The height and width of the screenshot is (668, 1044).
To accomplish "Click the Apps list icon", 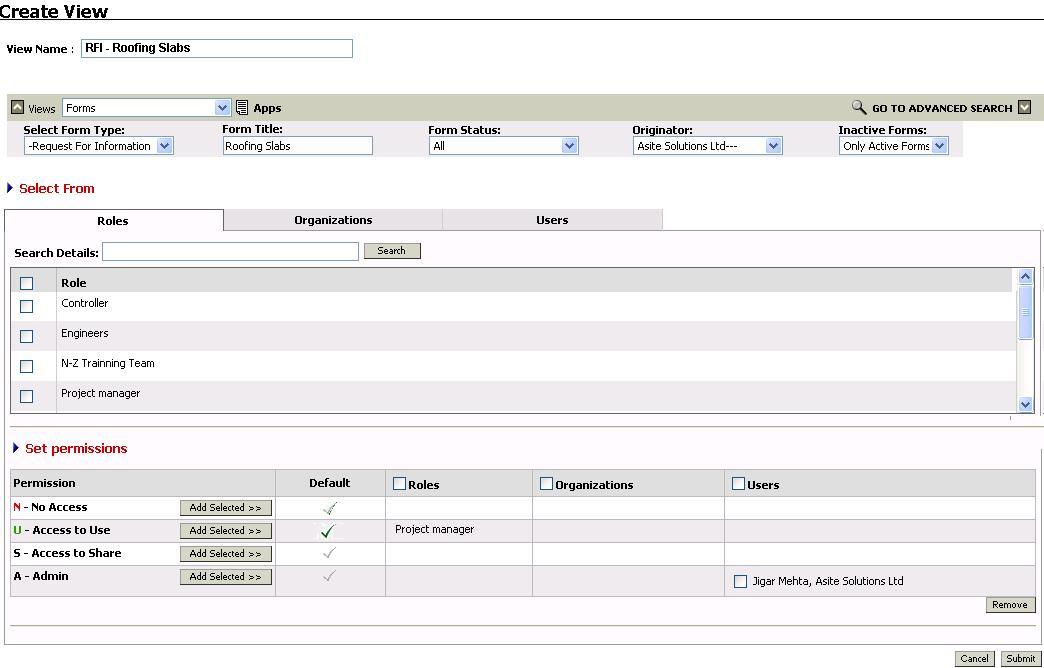I will click(242, 108).
